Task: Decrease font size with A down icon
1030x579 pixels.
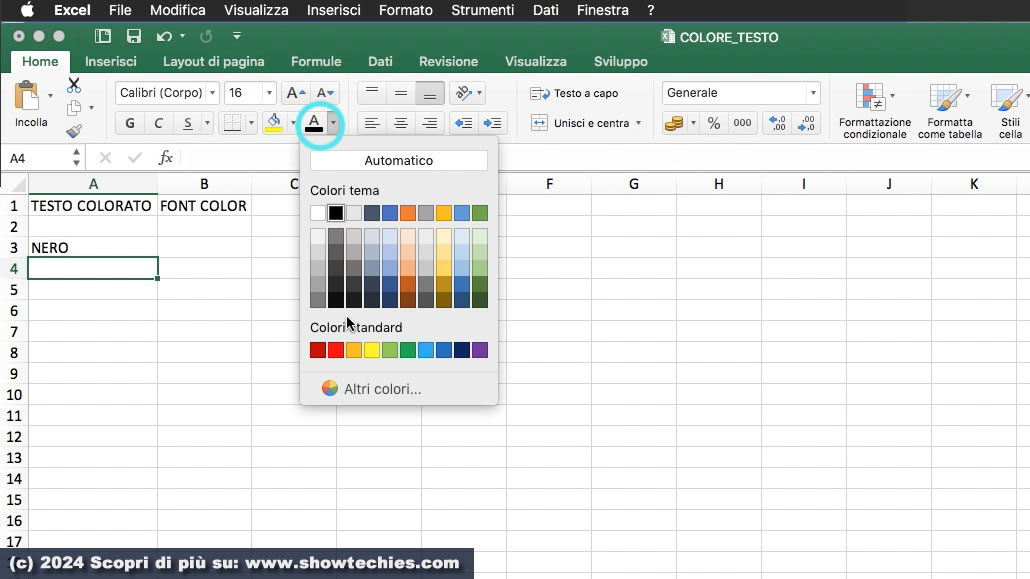Action: [x=325, y=93]
